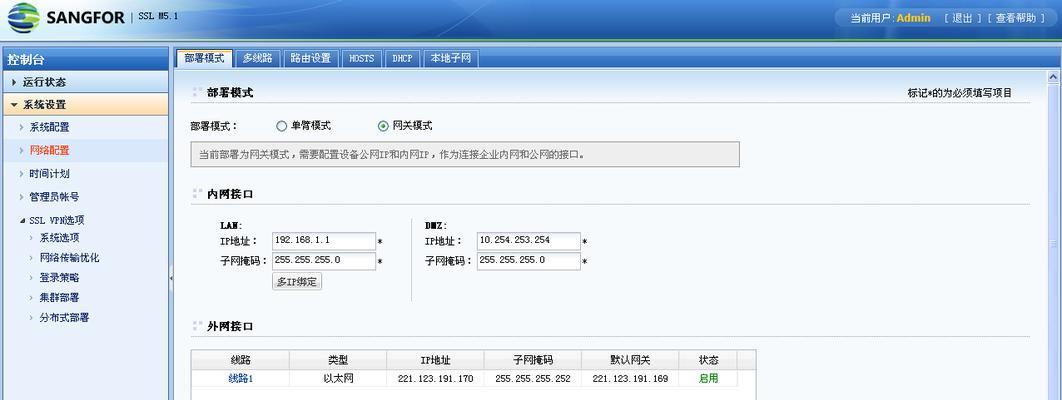Switch to the 路由设置 tab
Viewport: 1062px width, 400px height.
tap(310, 58)
